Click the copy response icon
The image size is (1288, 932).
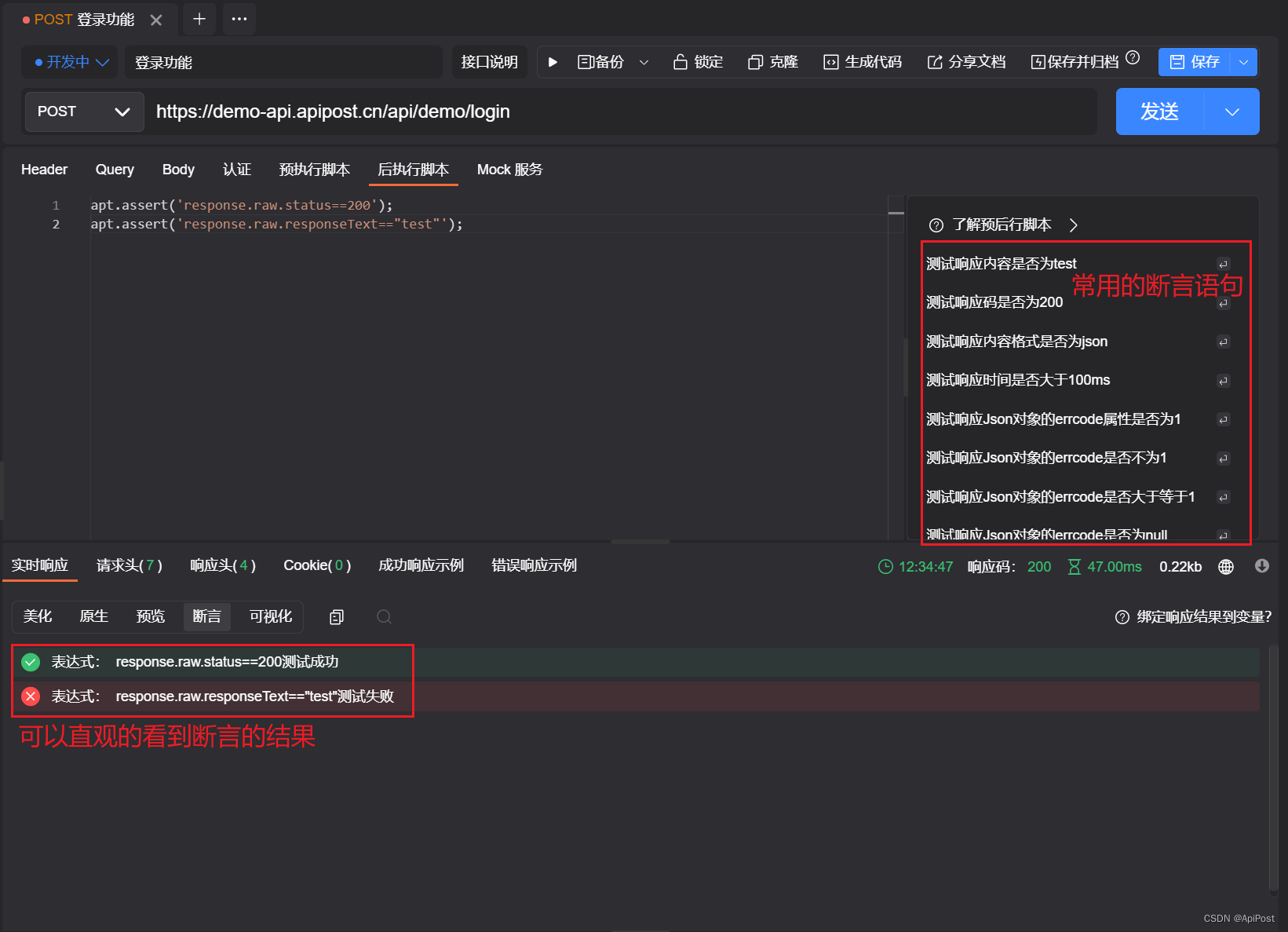(337, 617)
